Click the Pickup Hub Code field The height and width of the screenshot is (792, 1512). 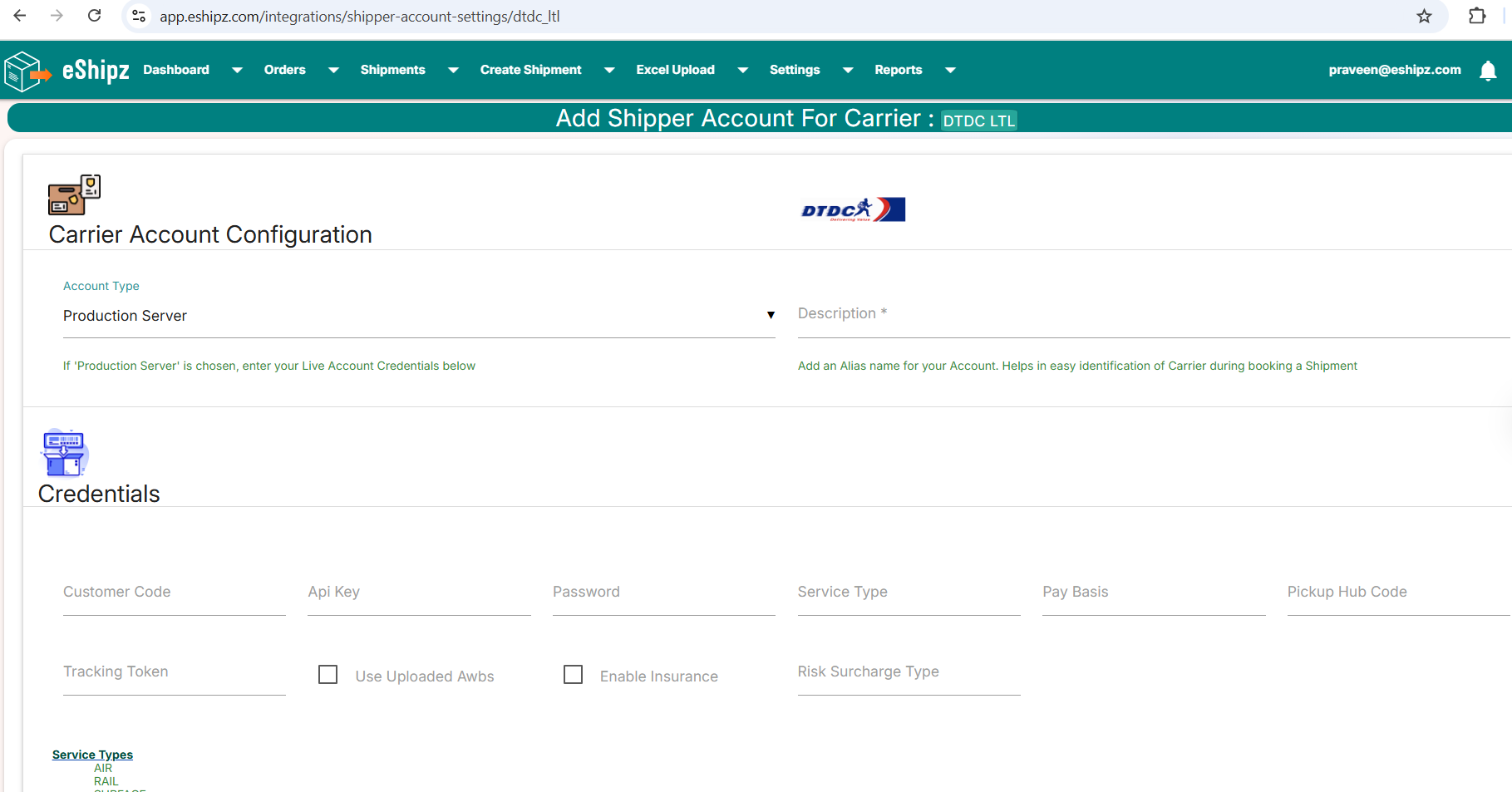pos(1399,595)
